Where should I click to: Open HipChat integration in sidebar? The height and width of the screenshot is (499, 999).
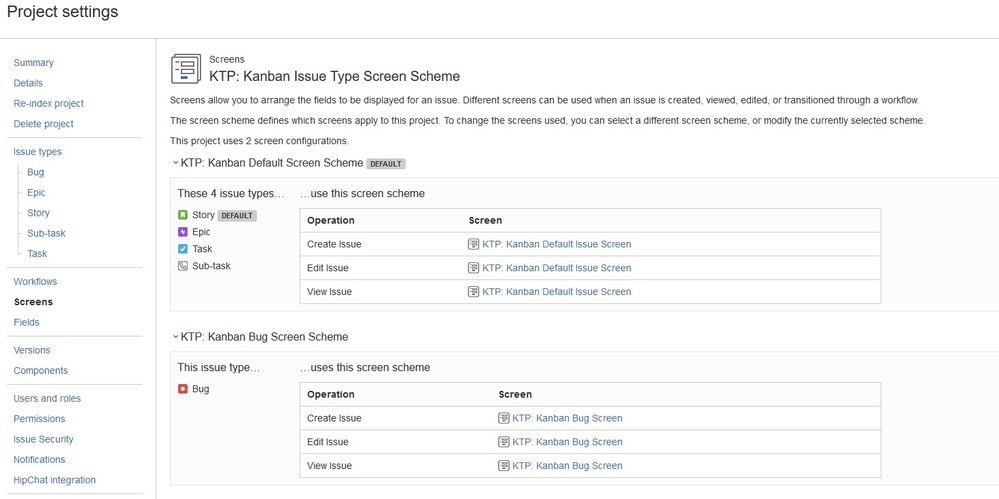pyautogui.click(x=55, y=481)
